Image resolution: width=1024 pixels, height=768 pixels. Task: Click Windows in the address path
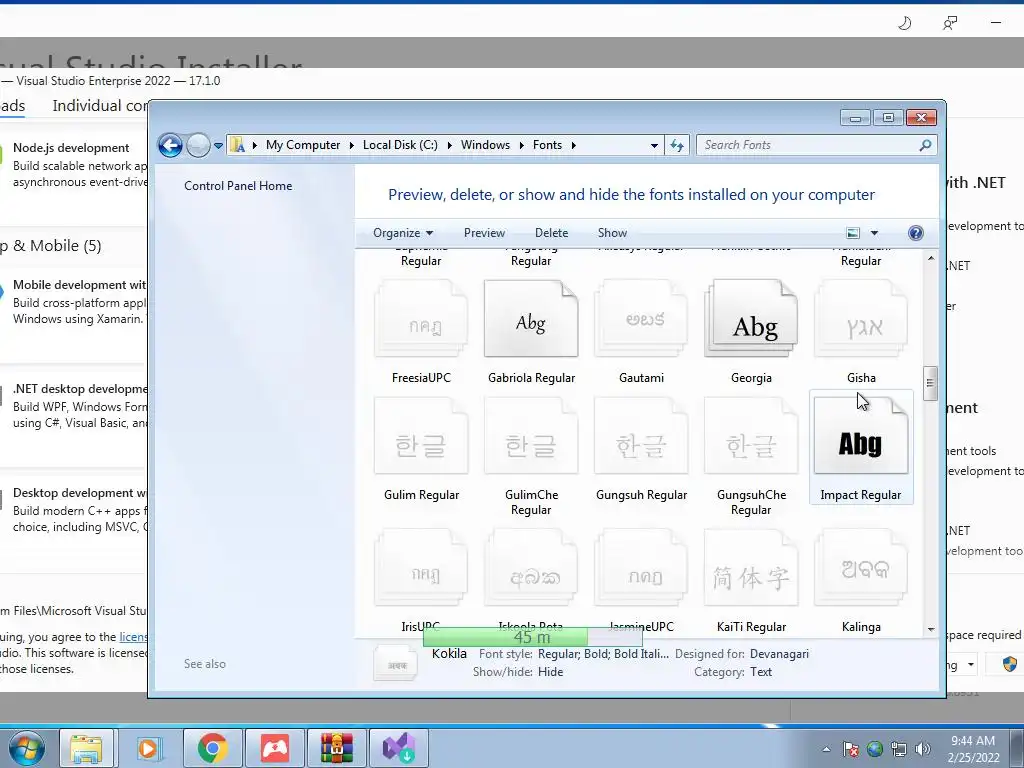point(485,145)
